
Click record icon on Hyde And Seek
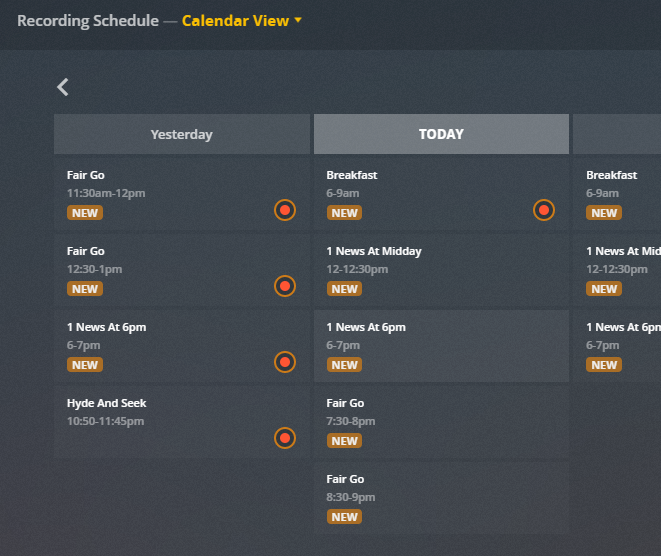click(285, 438)
